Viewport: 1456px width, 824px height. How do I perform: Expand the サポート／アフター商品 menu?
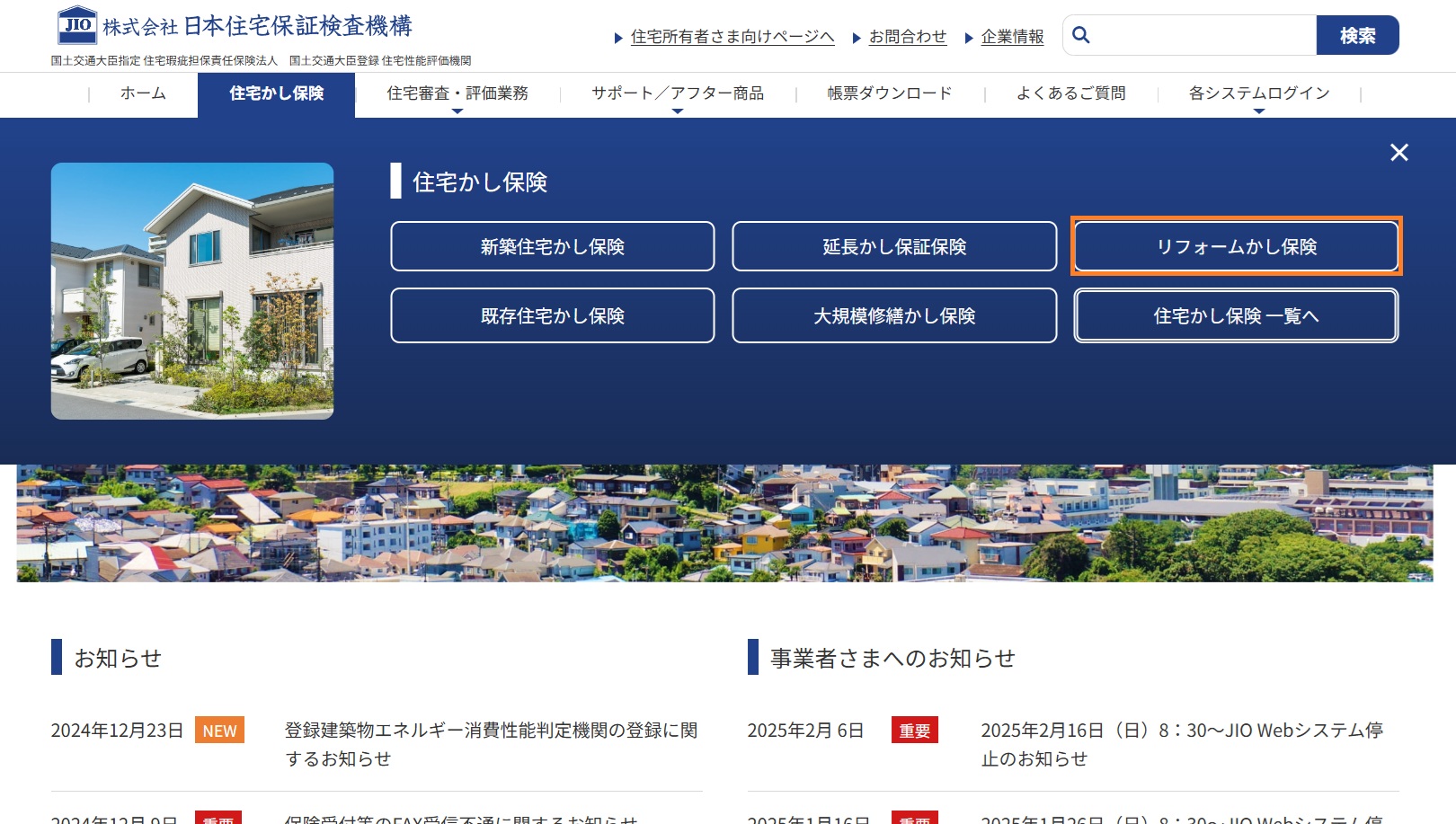678,93
